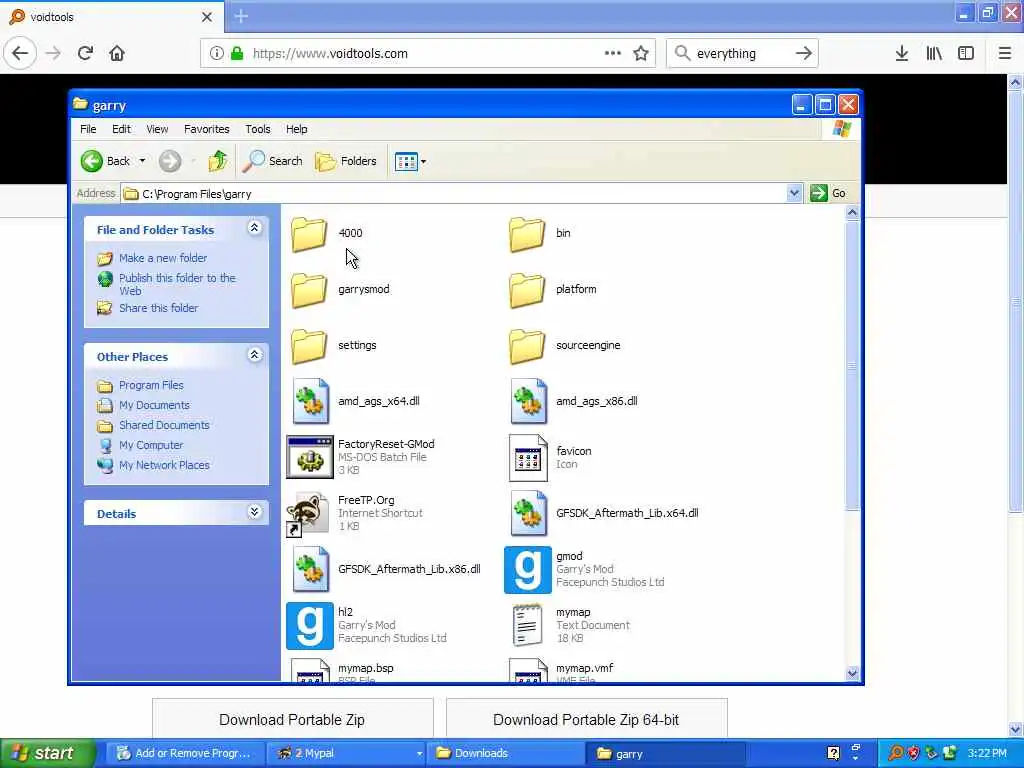1024x768 pixels.
Task: Click the Explorer scrollbar down arrow
Action: 852,673
